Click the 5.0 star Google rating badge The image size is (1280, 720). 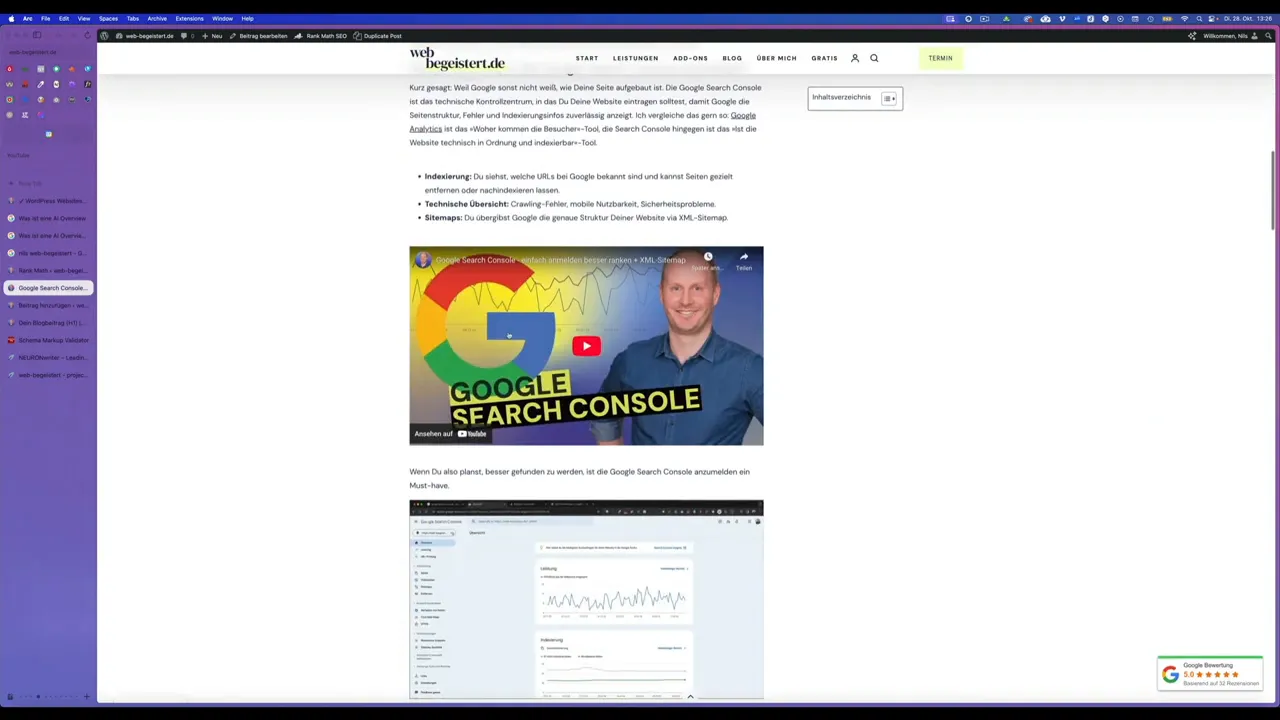point(1210,673)
